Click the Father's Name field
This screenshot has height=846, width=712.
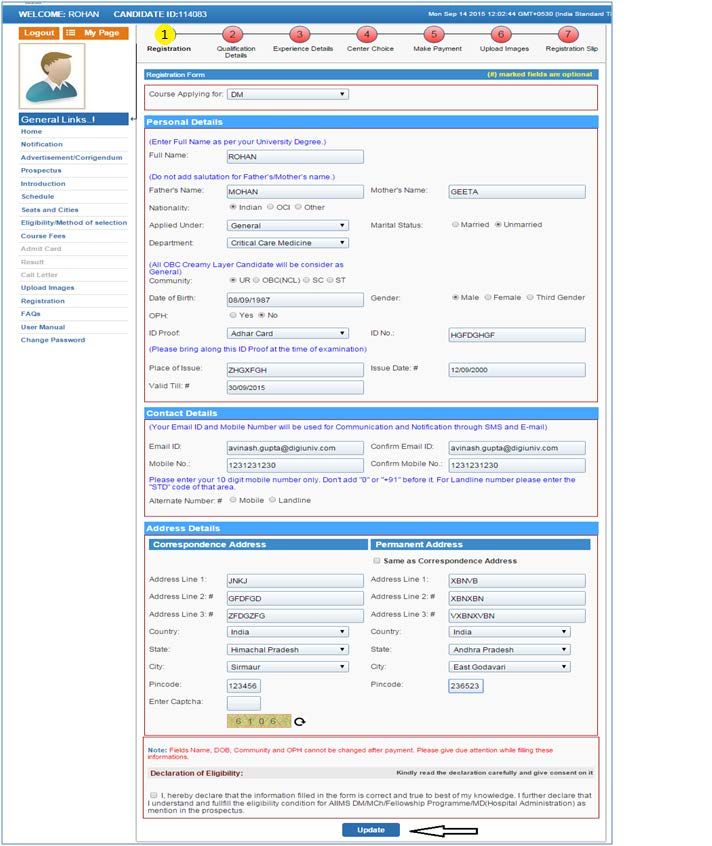pos(295,192)
